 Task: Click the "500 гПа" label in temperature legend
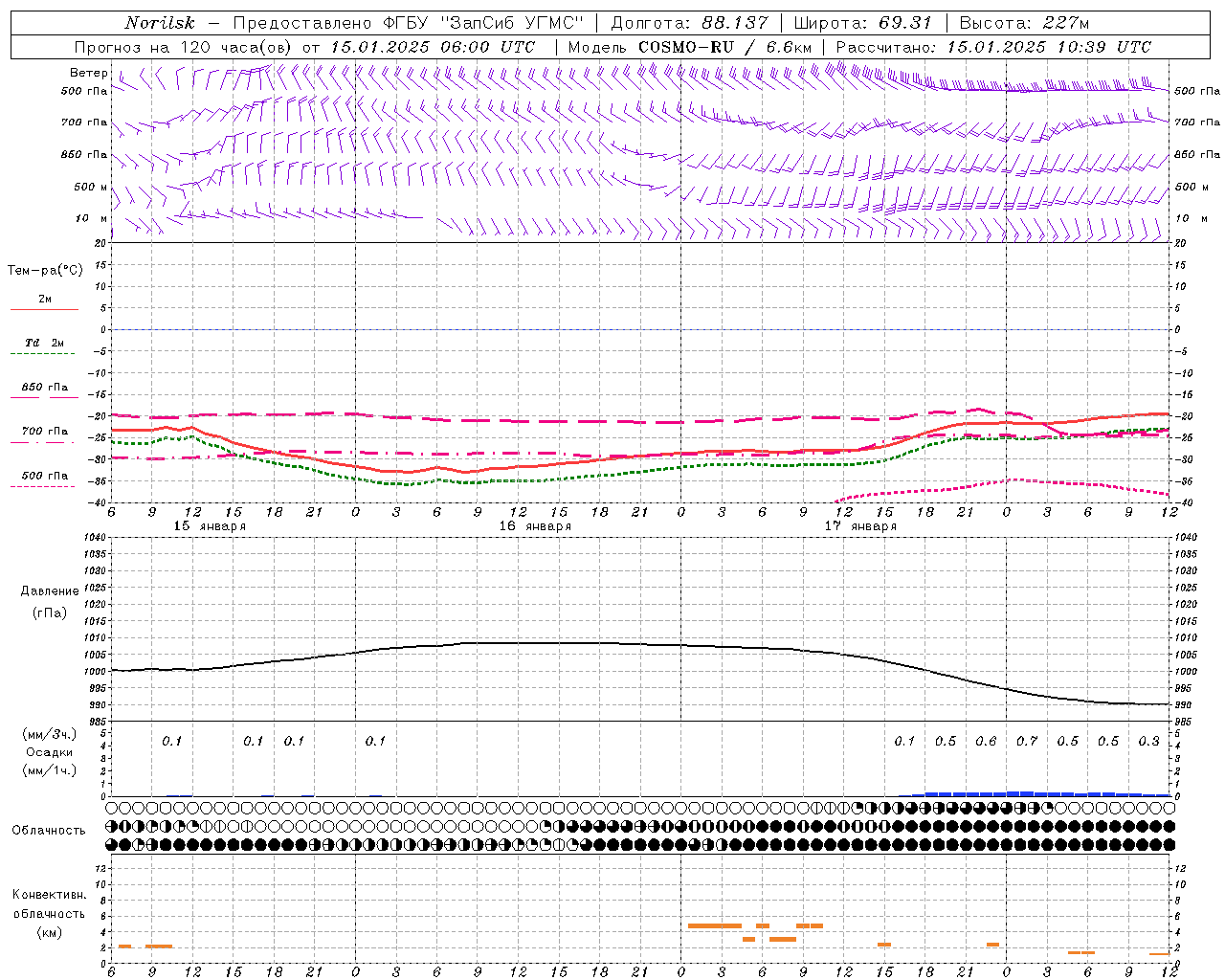pyautogui.click(x=45, y=476)
